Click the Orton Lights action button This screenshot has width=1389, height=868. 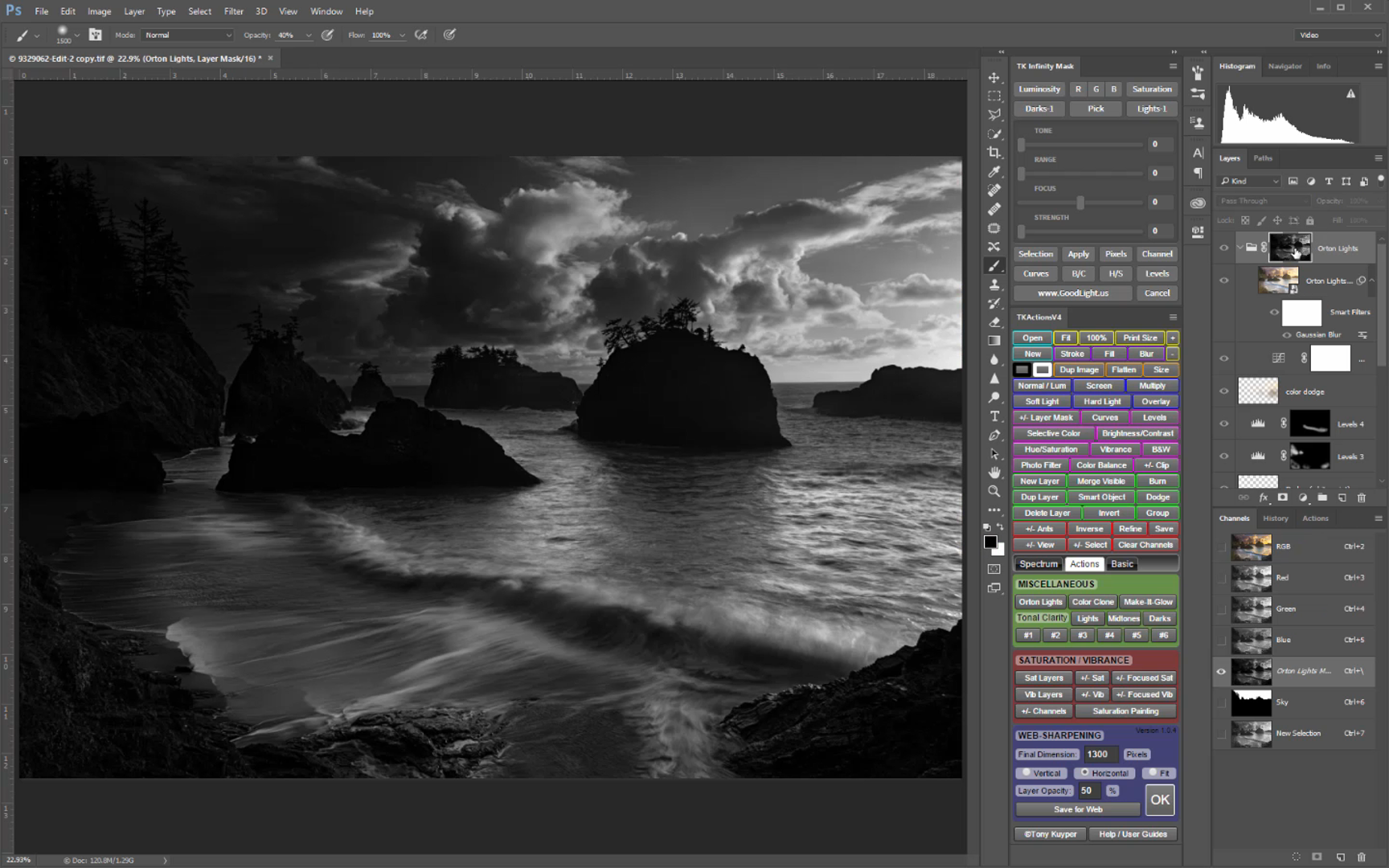pyautogui.click(x=1040, y=602)
